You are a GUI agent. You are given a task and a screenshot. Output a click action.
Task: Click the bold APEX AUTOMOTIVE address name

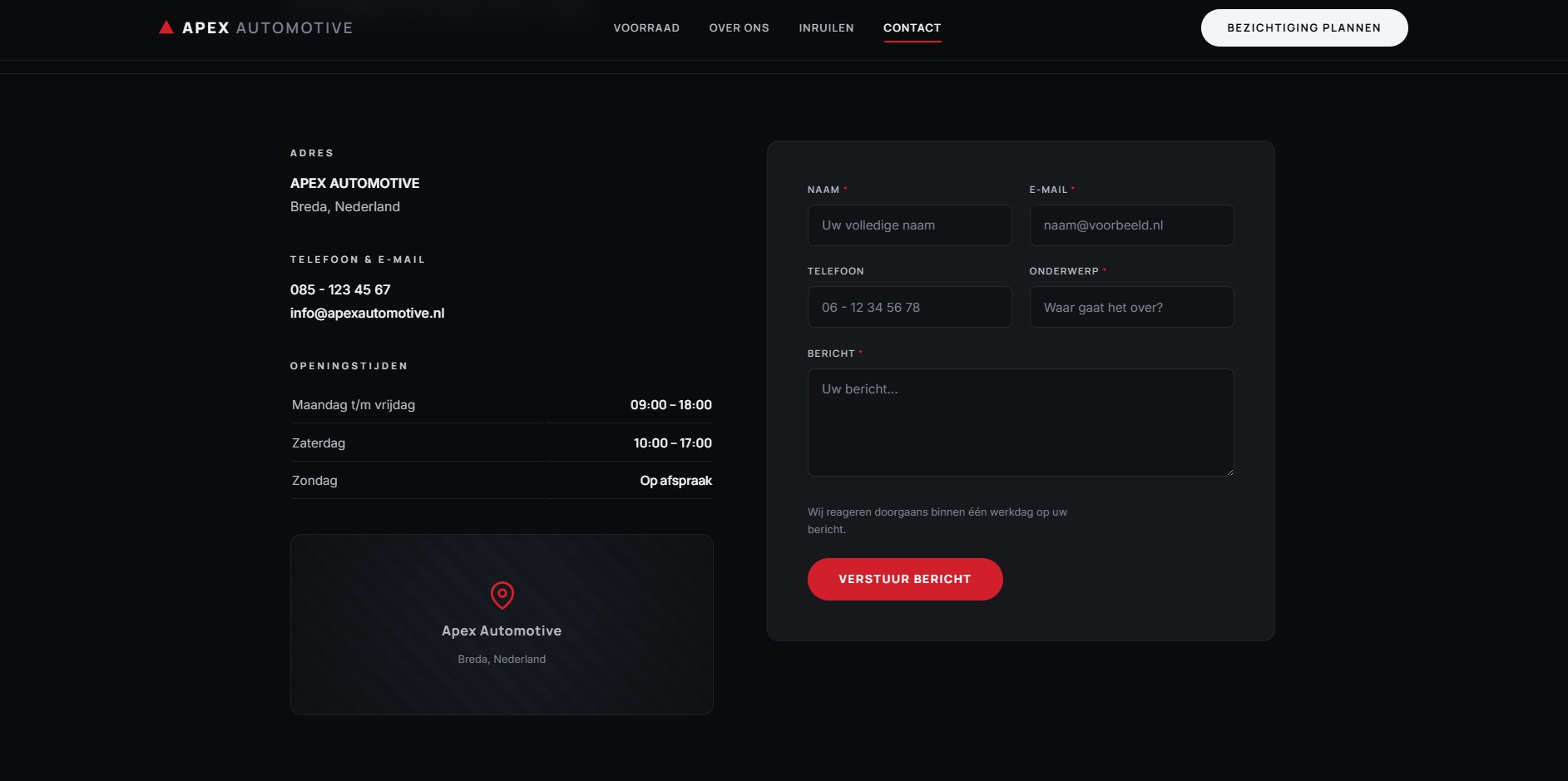pos(354,183)
